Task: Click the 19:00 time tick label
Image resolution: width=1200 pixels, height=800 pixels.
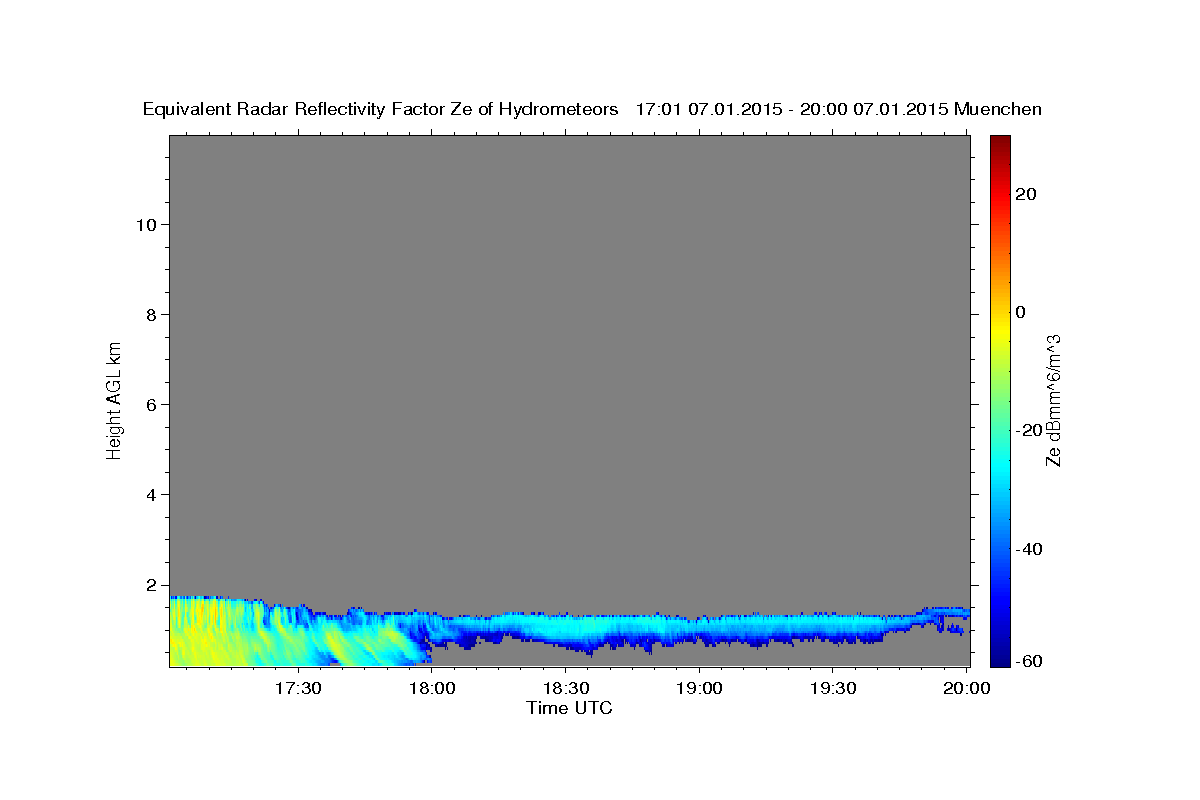Action: click(x=699, y=688)
